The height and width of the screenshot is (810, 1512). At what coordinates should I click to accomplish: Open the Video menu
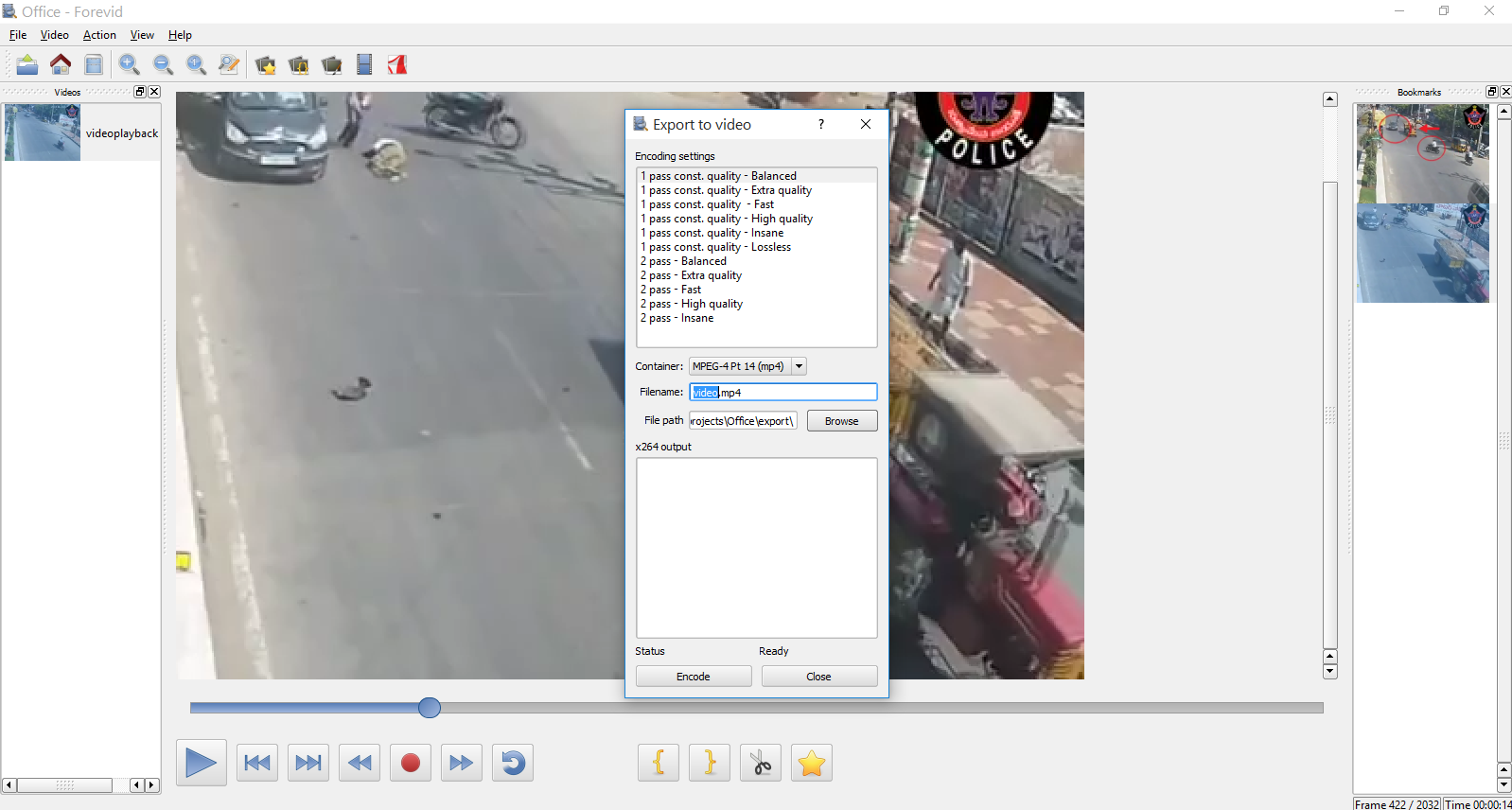[x=54, y=35]
